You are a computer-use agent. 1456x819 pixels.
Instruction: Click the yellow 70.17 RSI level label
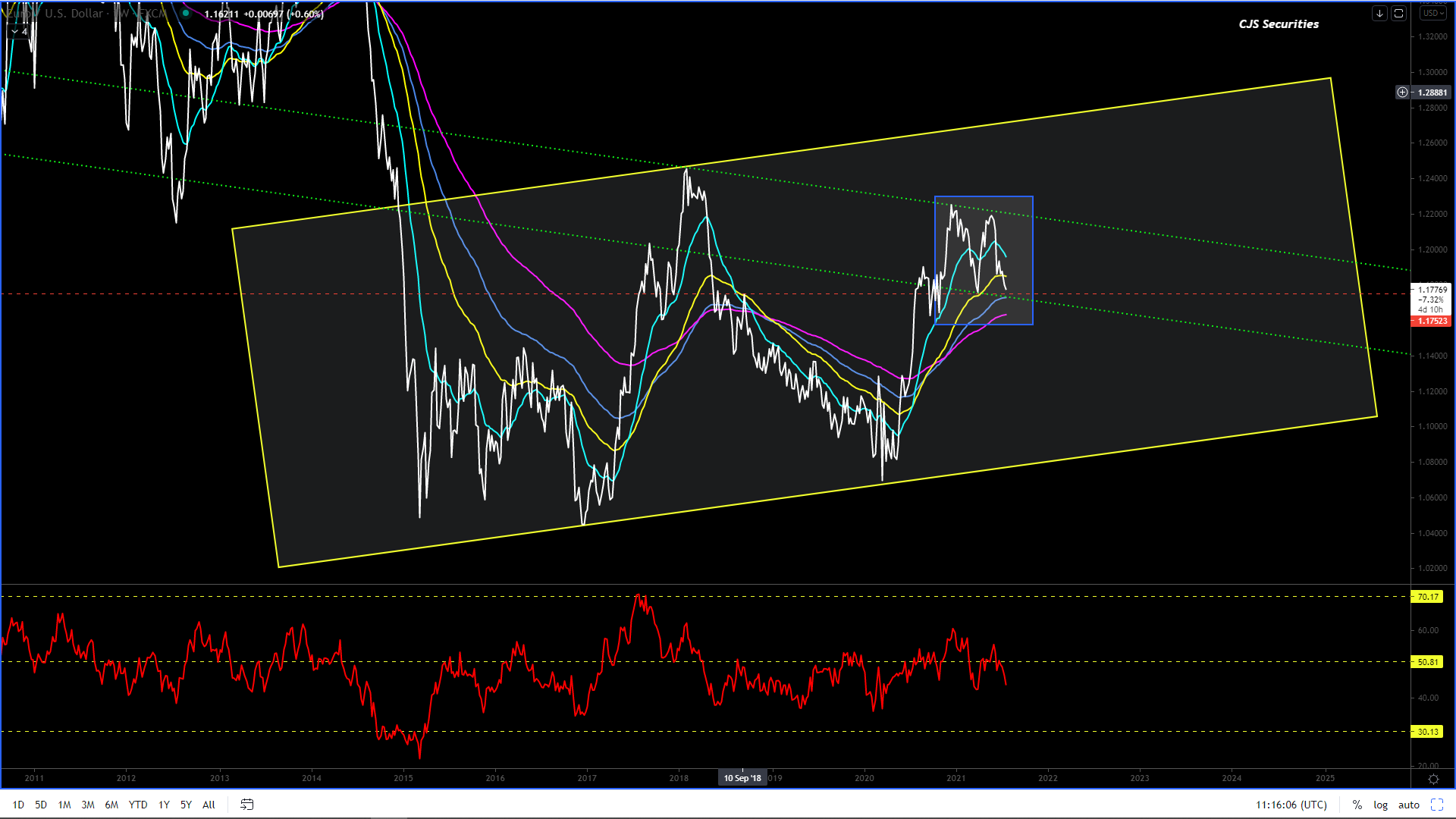coord(1427,597)
